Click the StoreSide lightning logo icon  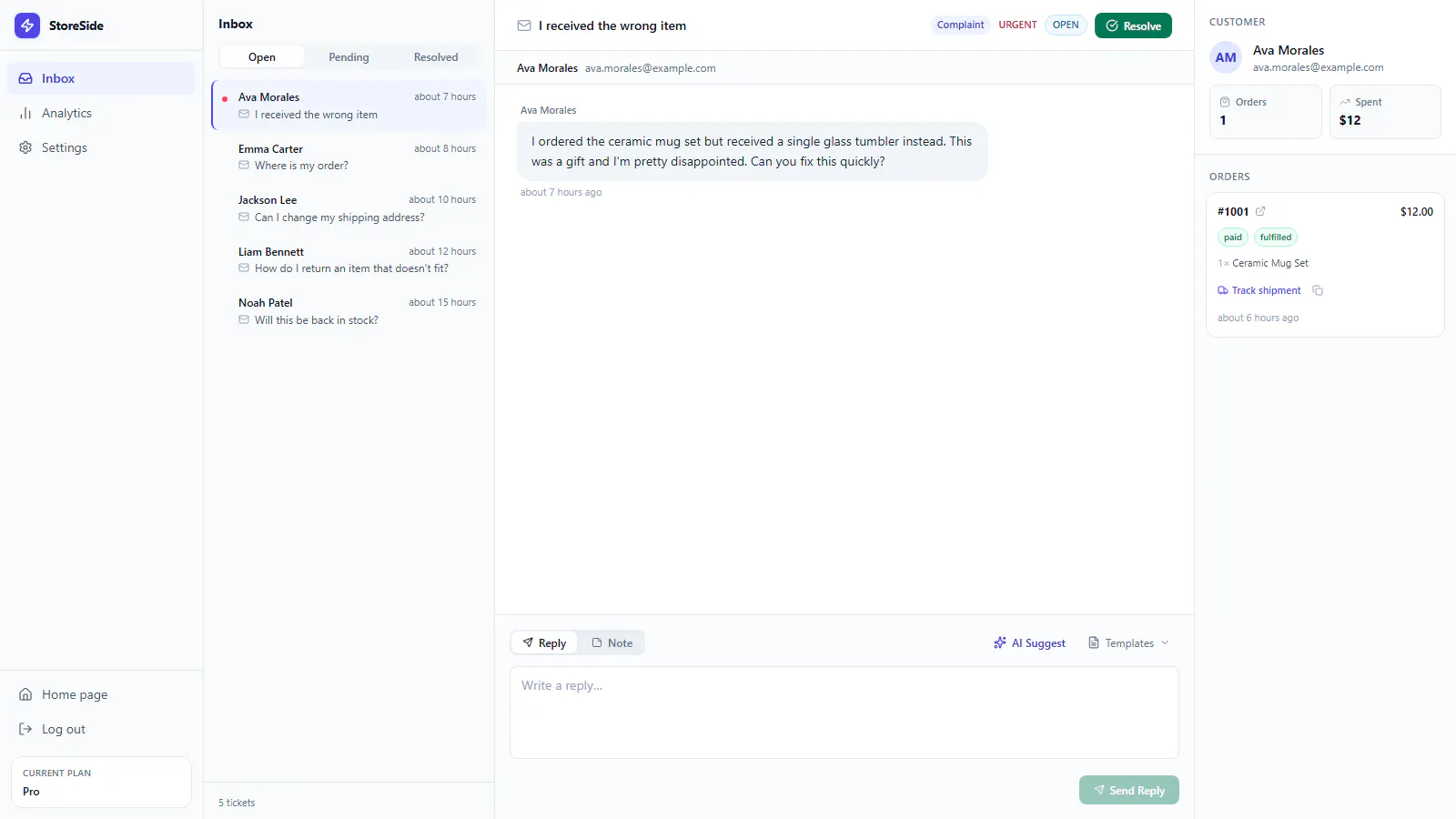[27, 25]
